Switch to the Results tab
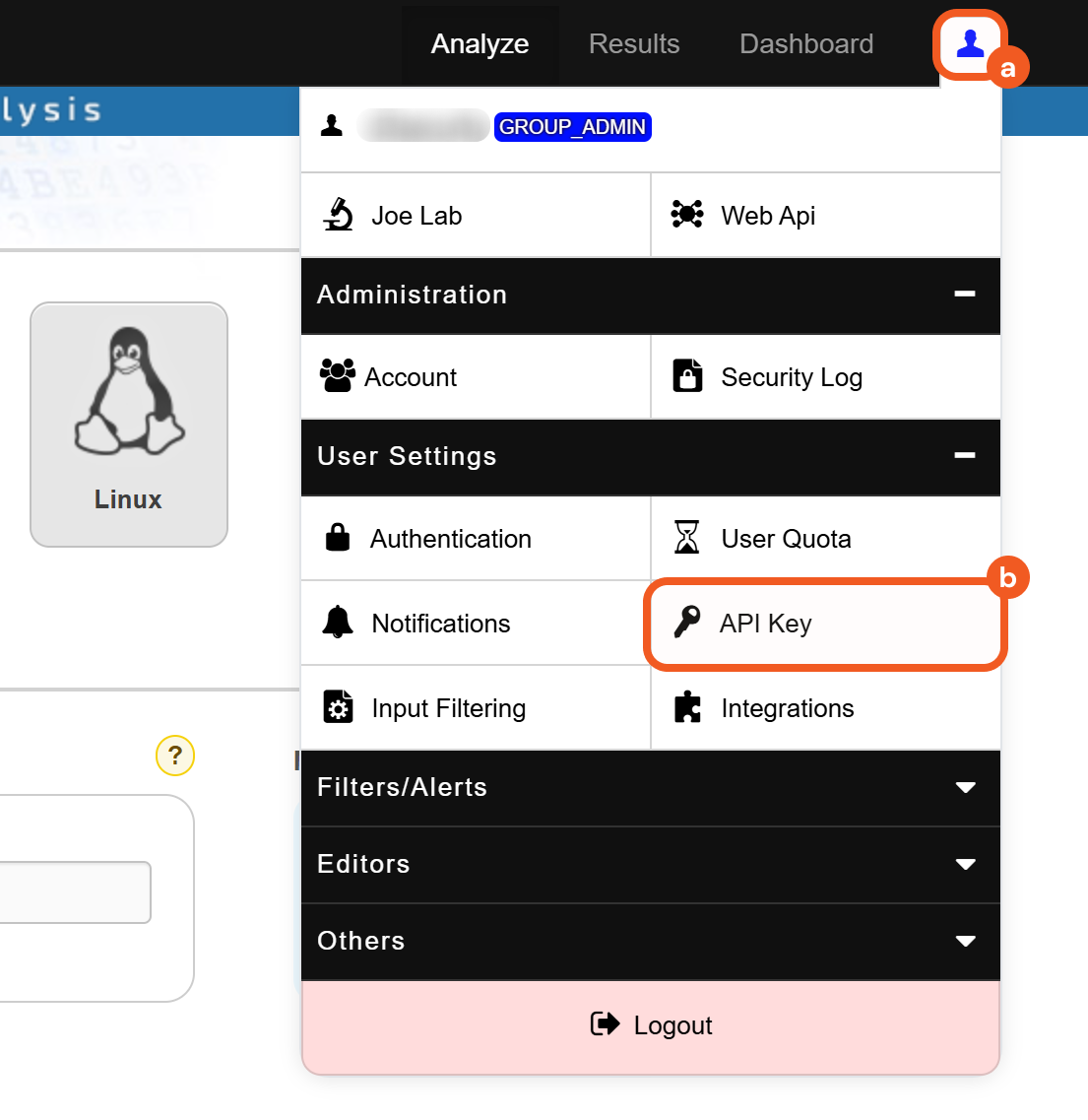The height and width of the screenshot is (1120, 1088). pos(634,44)
